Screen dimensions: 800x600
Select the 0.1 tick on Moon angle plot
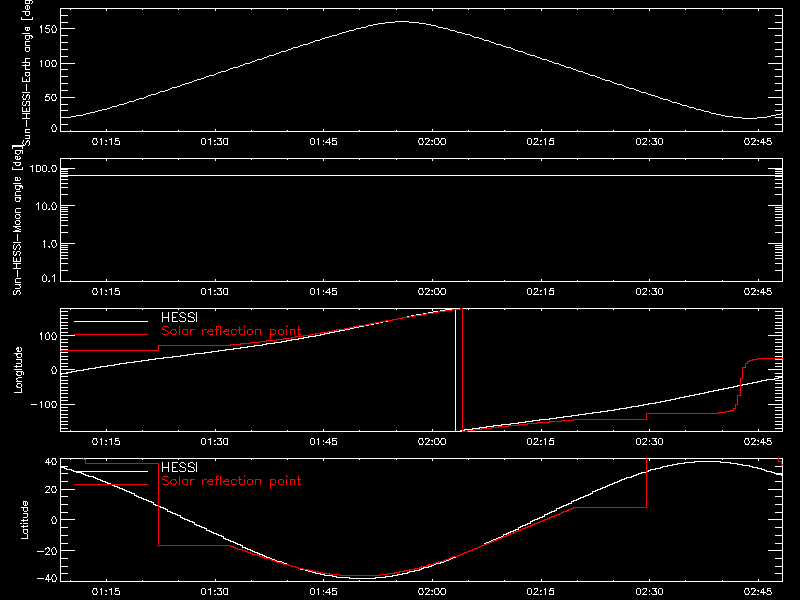[49, 279]
